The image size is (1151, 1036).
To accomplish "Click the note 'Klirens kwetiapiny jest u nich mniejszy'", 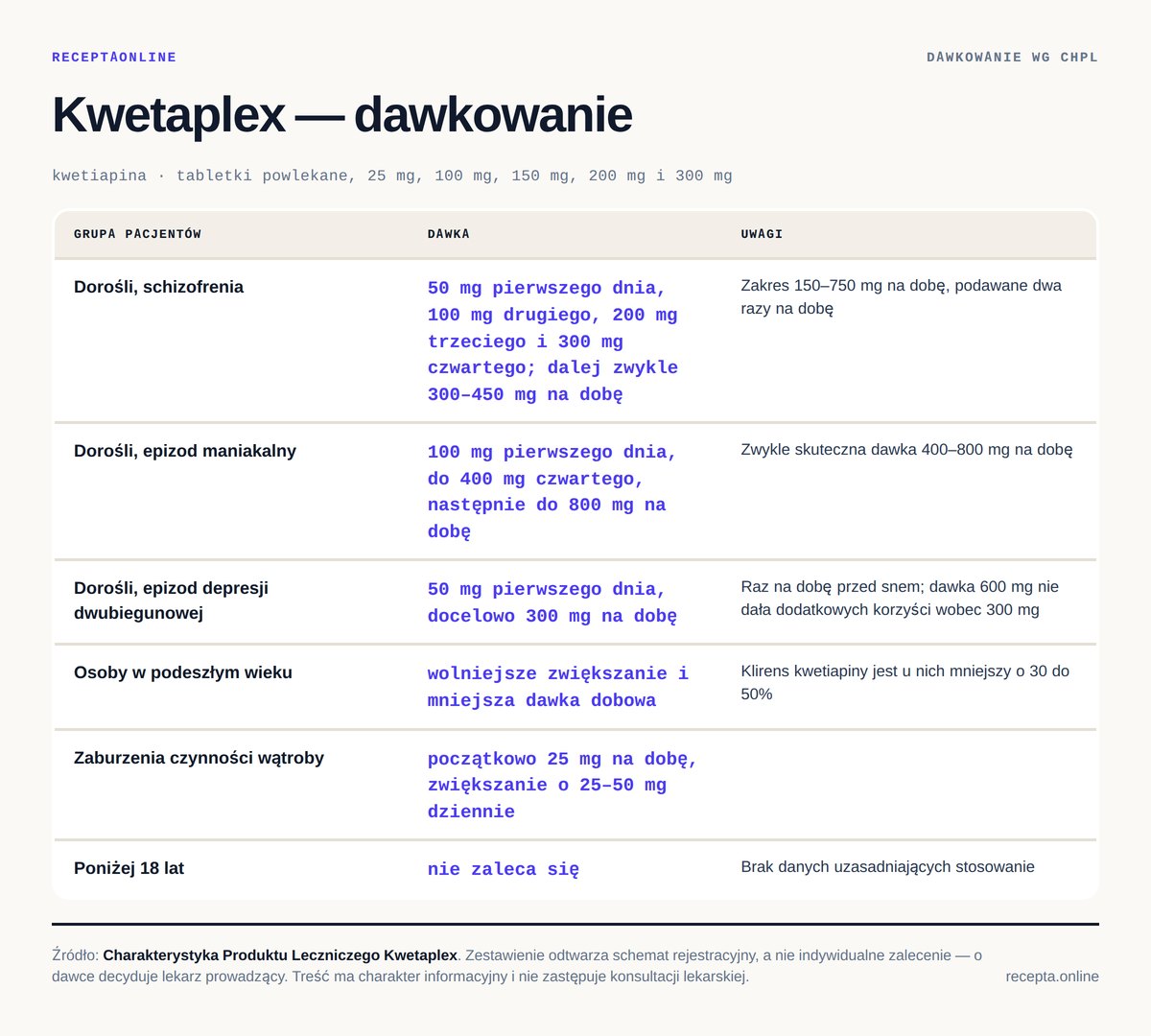I will (x=904, y=682).
